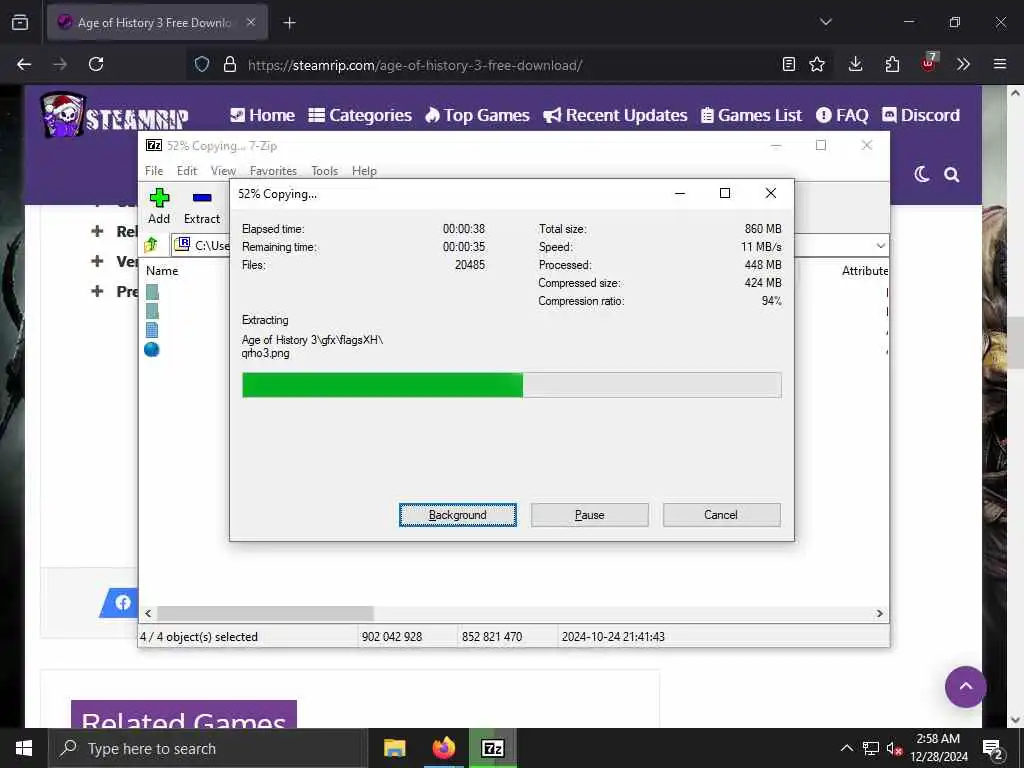1024x768 pixels.
Task: Click the site security padlock icon
Action: (230, 64)
